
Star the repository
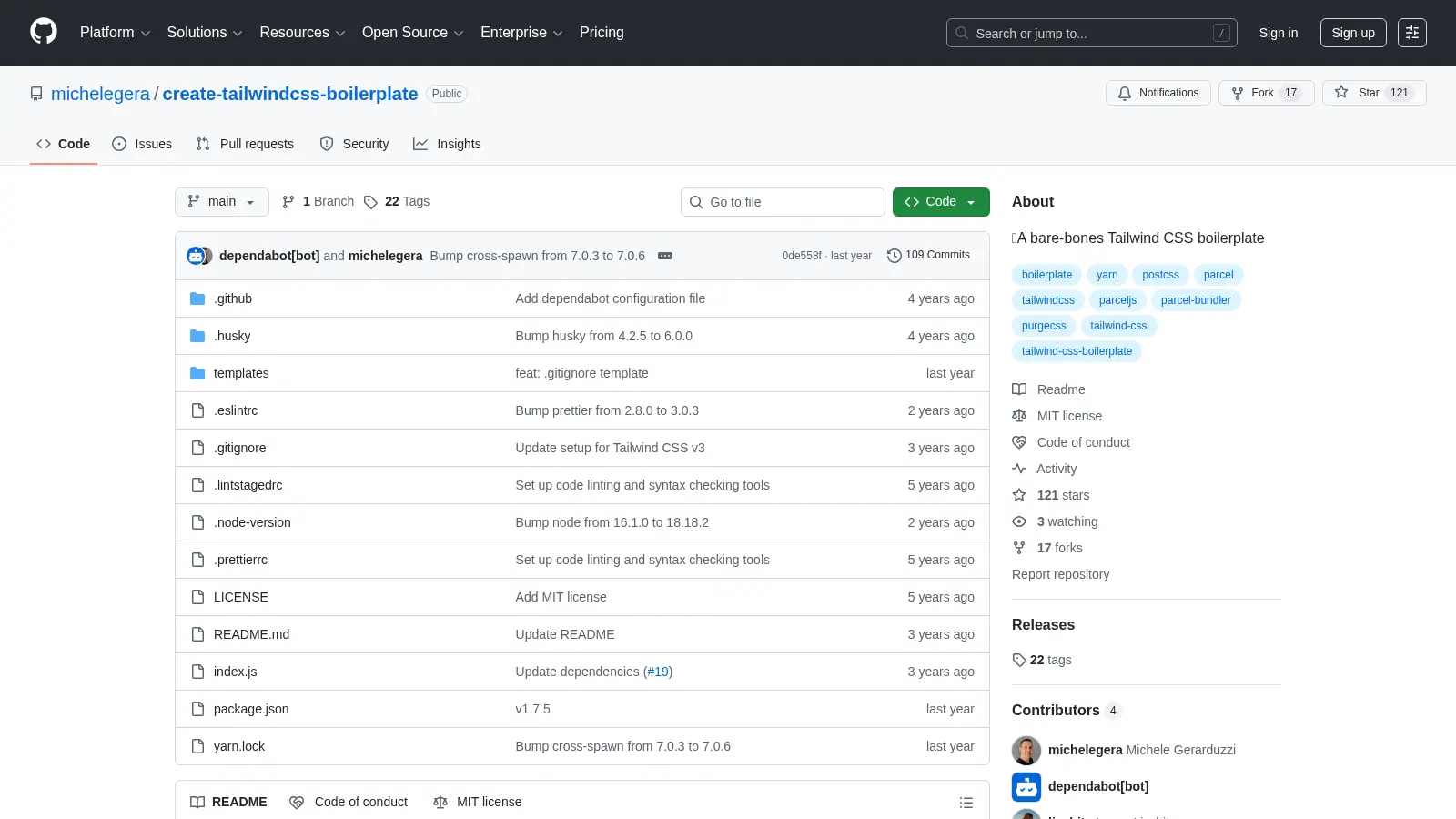[x=1374, y=93]
